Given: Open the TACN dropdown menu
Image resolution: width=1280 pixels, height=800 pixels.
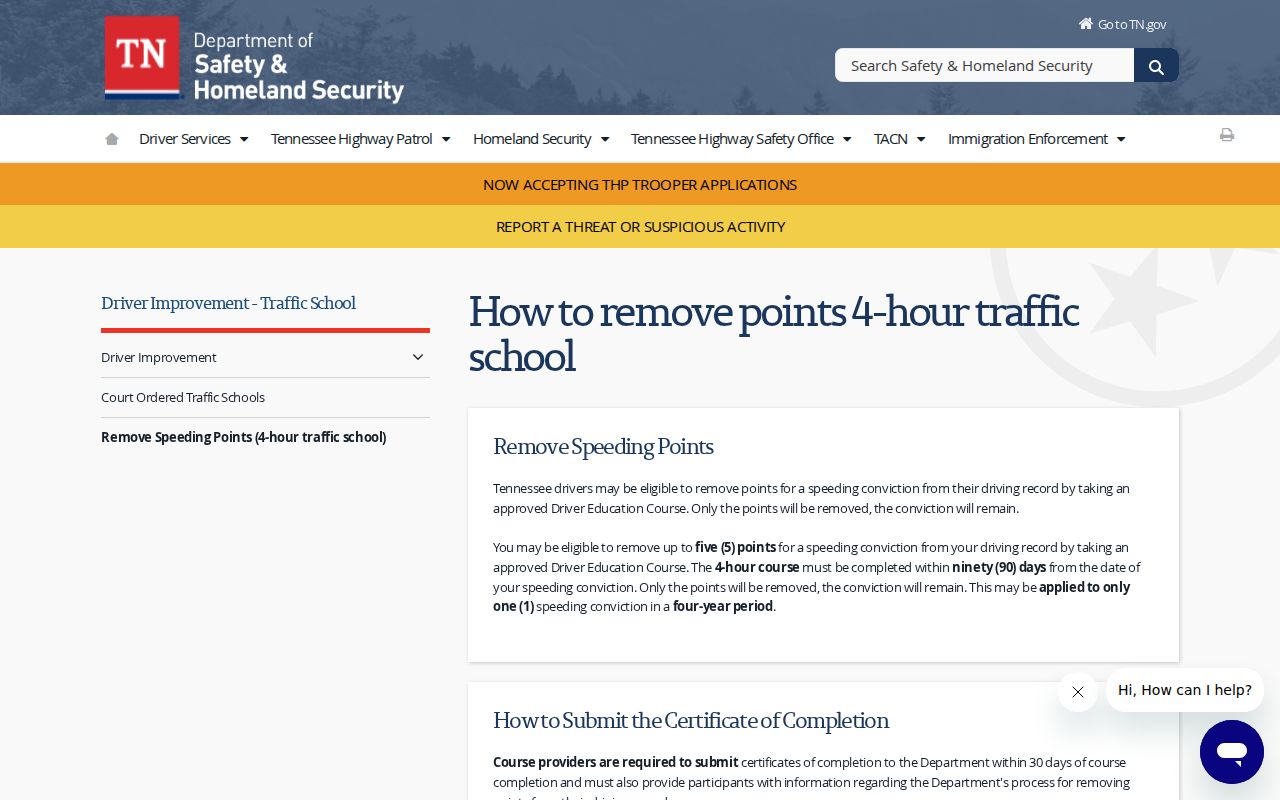Looking at the screenshot, I should click(x=899, y=139).
